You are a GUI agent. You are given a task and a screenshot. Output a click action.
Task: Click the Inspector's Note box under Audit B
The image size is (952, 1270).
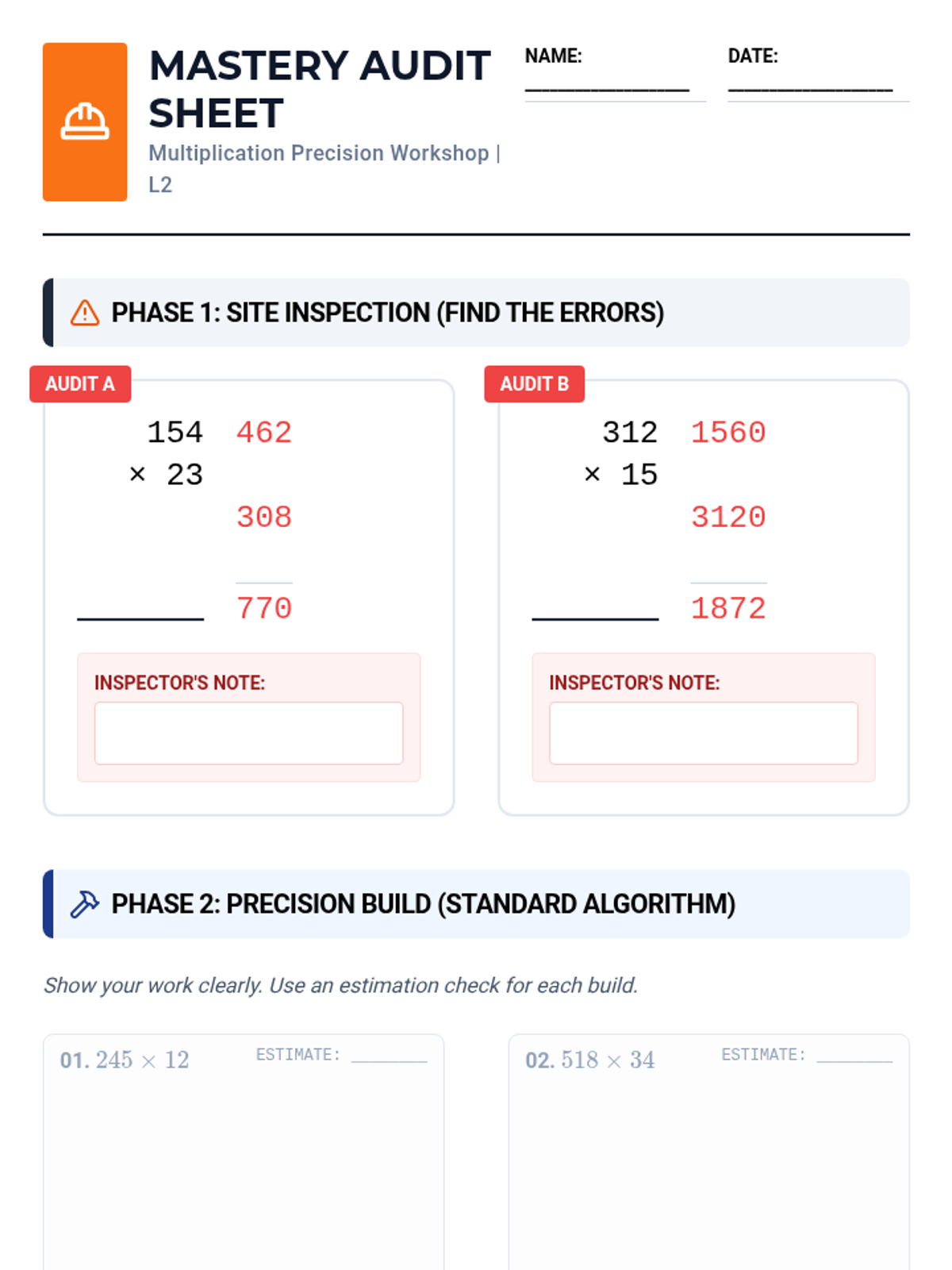click(704, 733)
